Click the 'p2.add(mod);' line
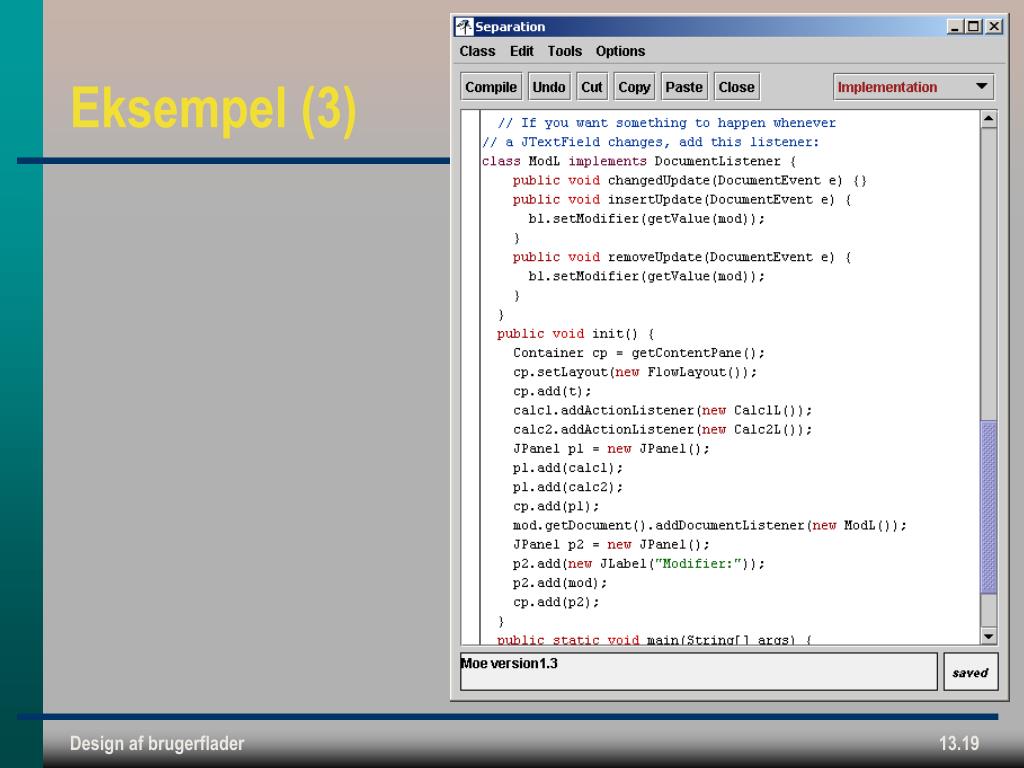 click(560, 583)
